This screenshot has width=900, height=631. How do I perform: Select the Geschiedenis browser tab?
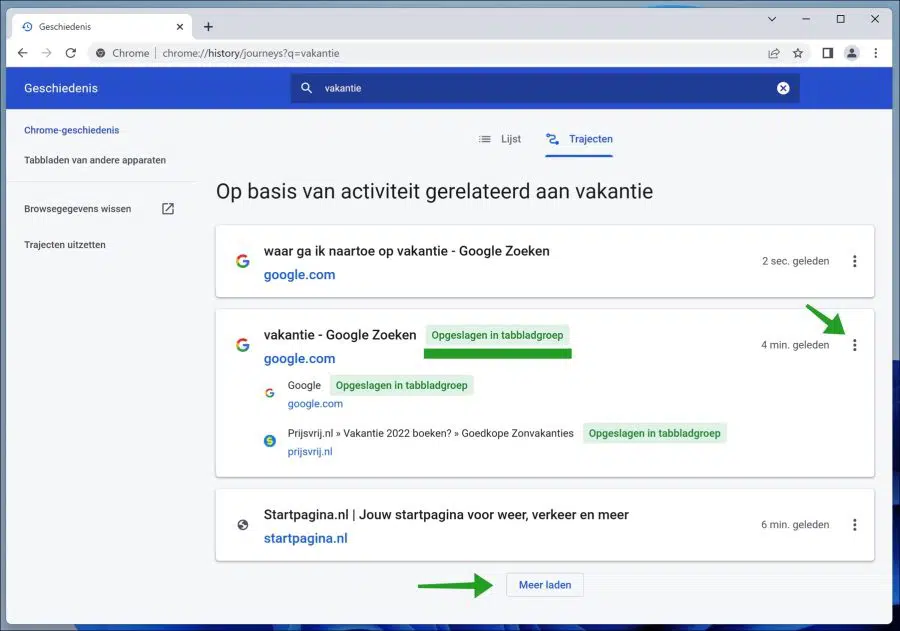(x=102, y=26)
